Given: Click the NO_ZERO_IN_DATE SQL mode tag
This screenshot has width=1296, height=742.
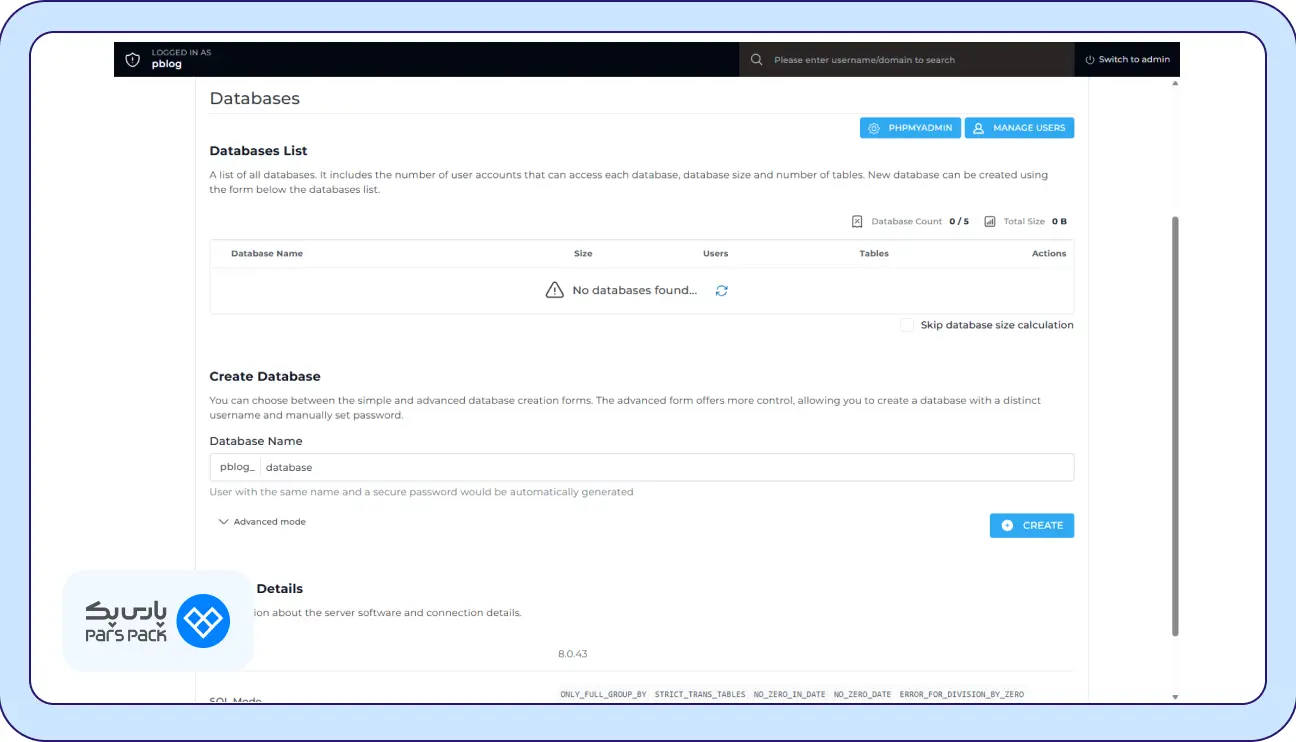Looking at the screenshot, I should (x=790, y=694).
